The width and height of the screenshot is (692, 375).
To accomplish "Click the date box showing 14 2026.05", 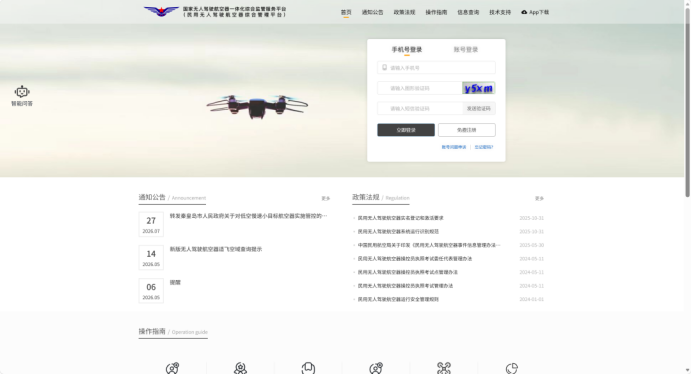I will pyautogui.click(x=151, y=257).
